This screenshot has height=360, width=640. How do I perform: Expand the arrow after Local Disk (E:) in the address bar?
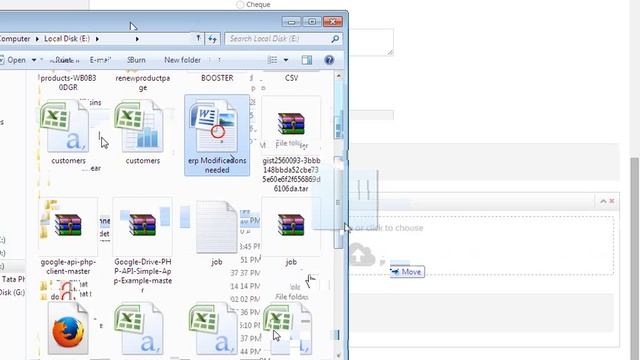click(97, 39)
